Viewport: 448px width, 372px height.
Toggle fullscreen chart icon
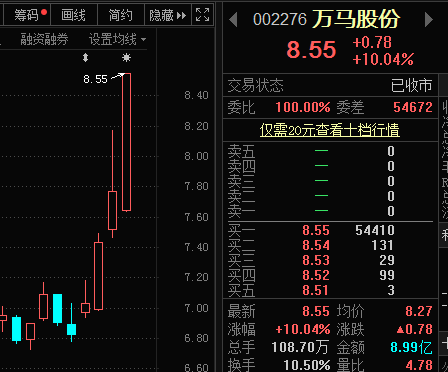tap(202, 15)
